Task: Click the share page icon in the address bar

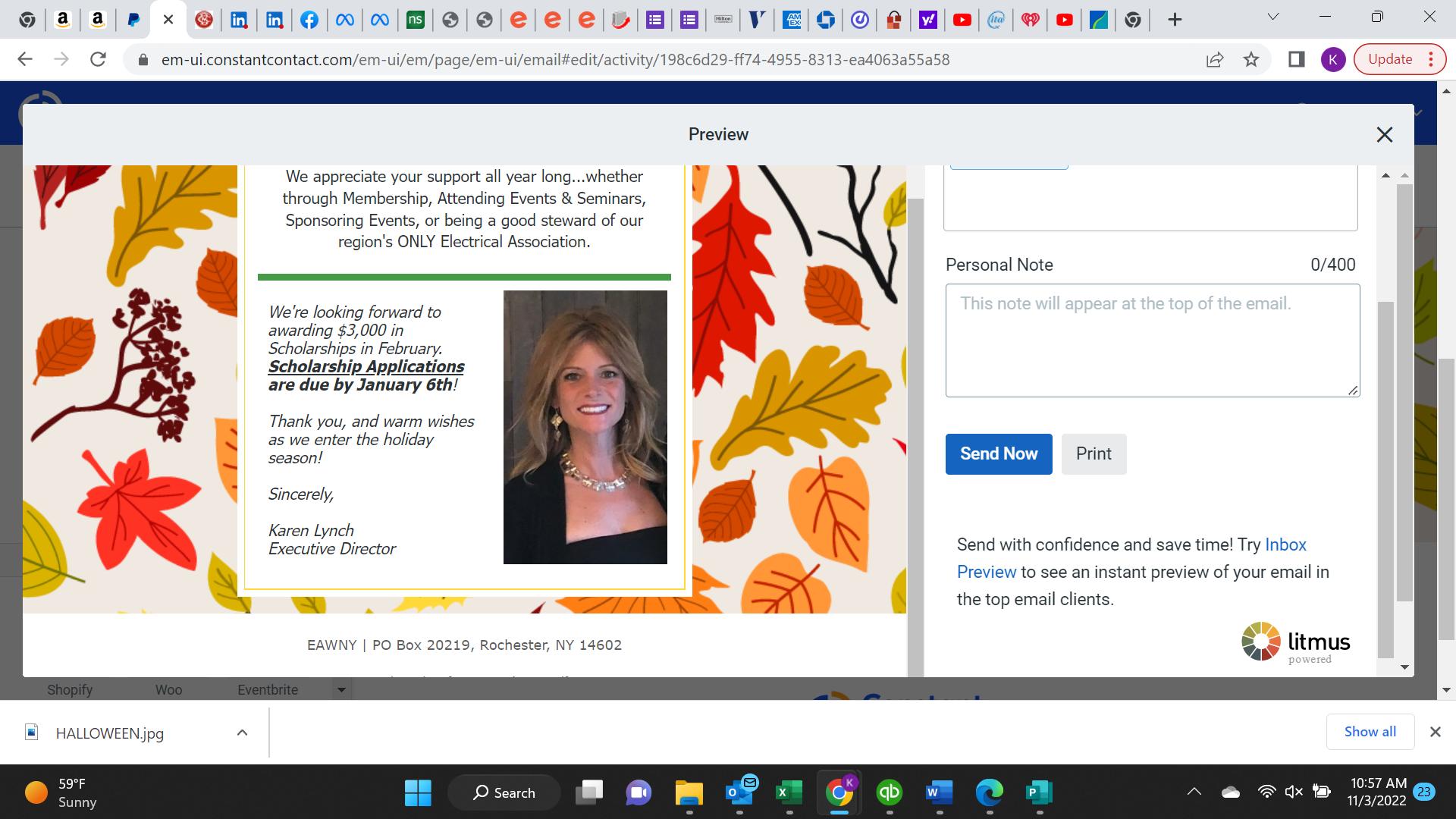Action: (x=1215, y=59)
